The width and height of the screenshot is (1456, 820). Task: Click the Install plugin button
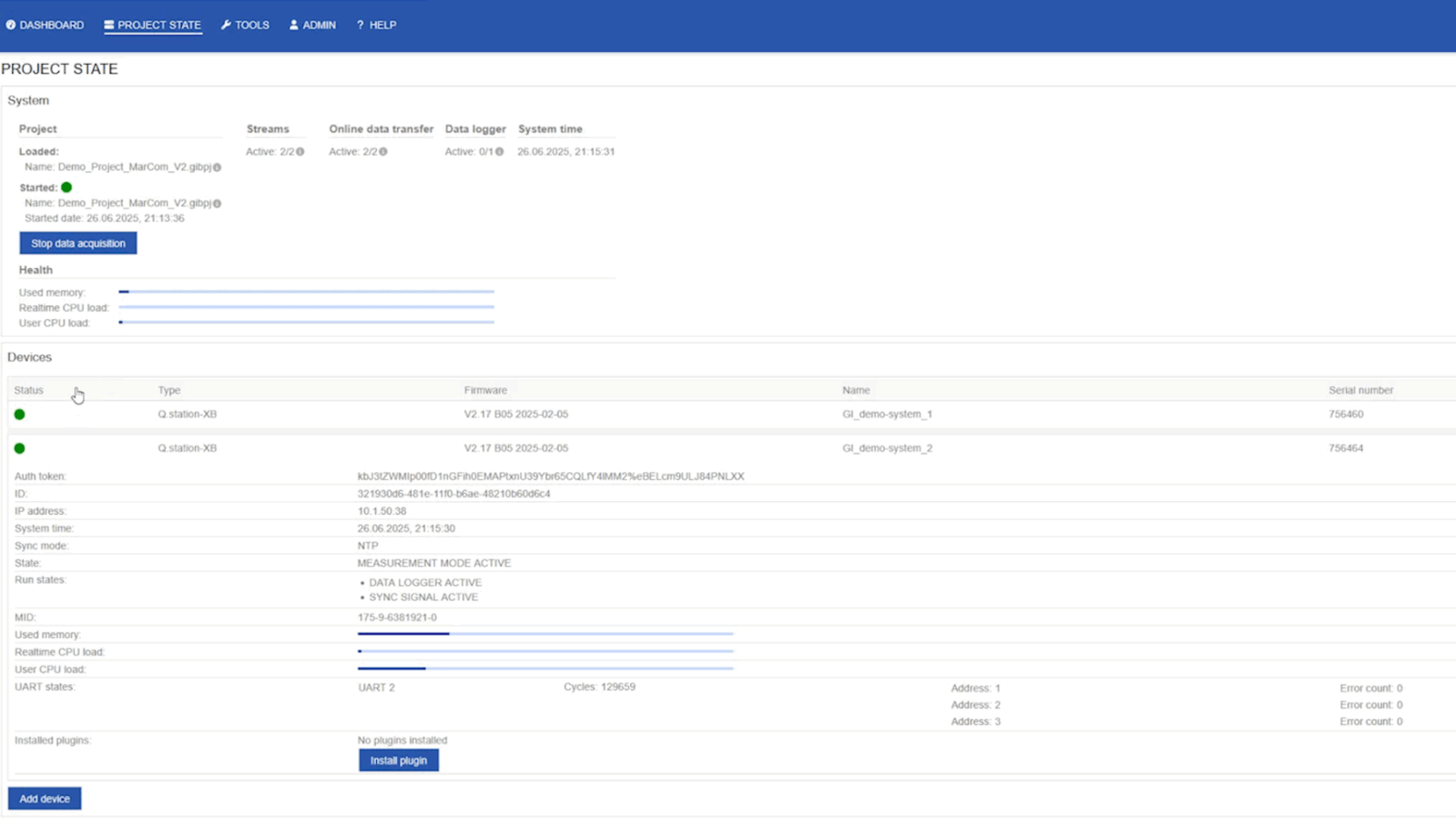point(399,760)
